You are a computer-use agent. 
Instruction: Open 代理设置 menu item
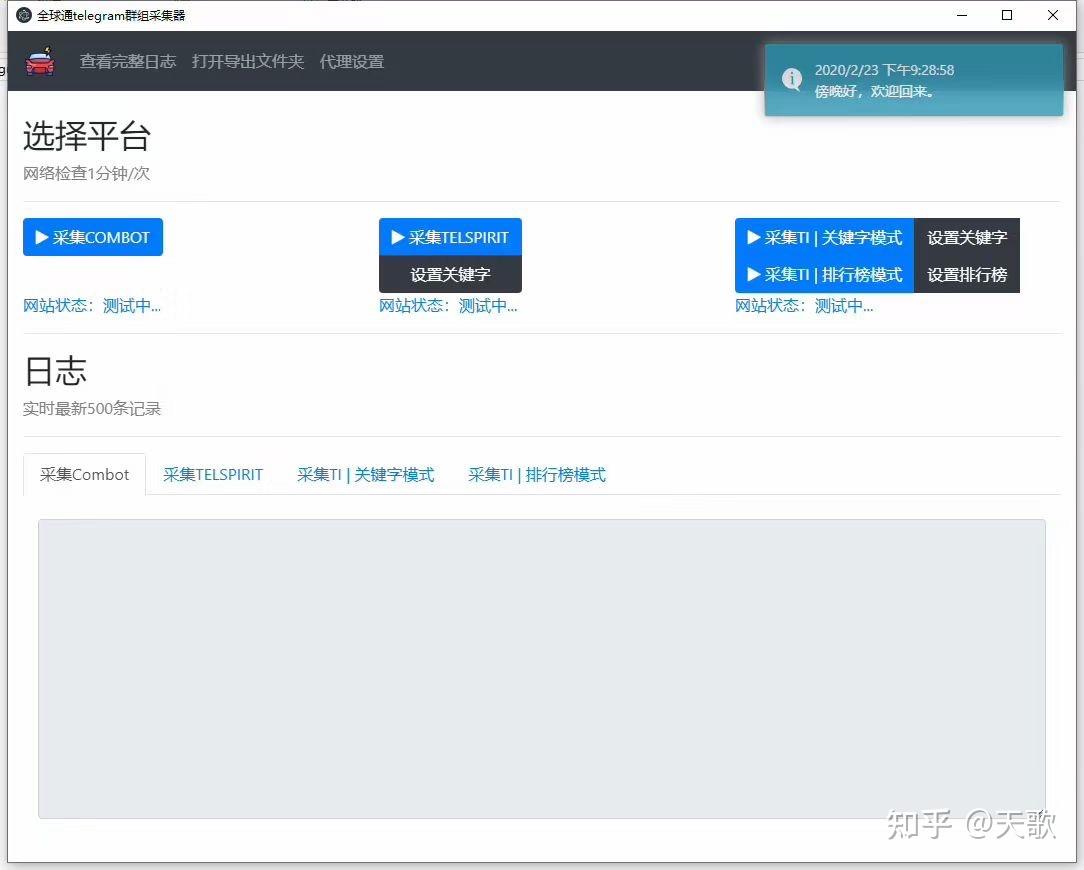(352, 62)
